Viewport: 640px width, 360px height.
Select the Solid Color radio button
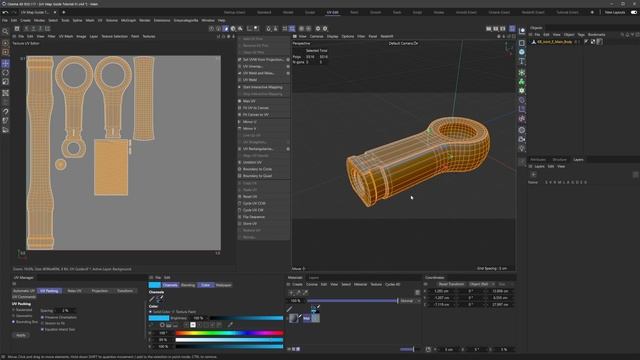click(151, 312)
